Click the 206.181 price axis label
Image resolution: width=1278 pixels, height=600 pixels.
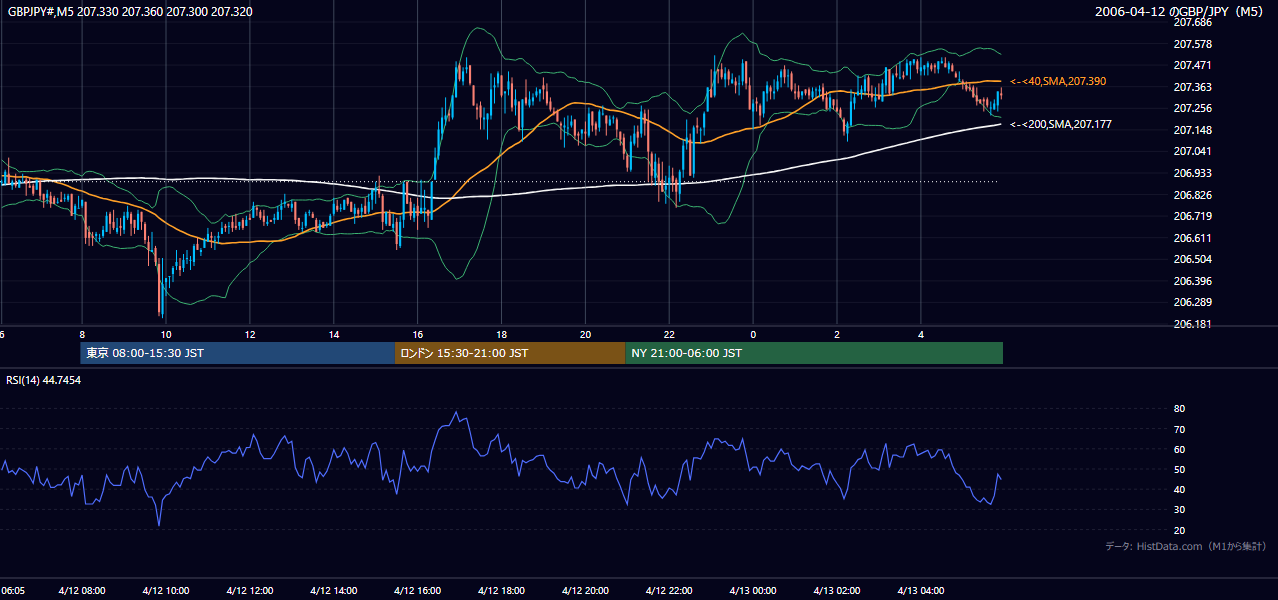point(1192,324)
